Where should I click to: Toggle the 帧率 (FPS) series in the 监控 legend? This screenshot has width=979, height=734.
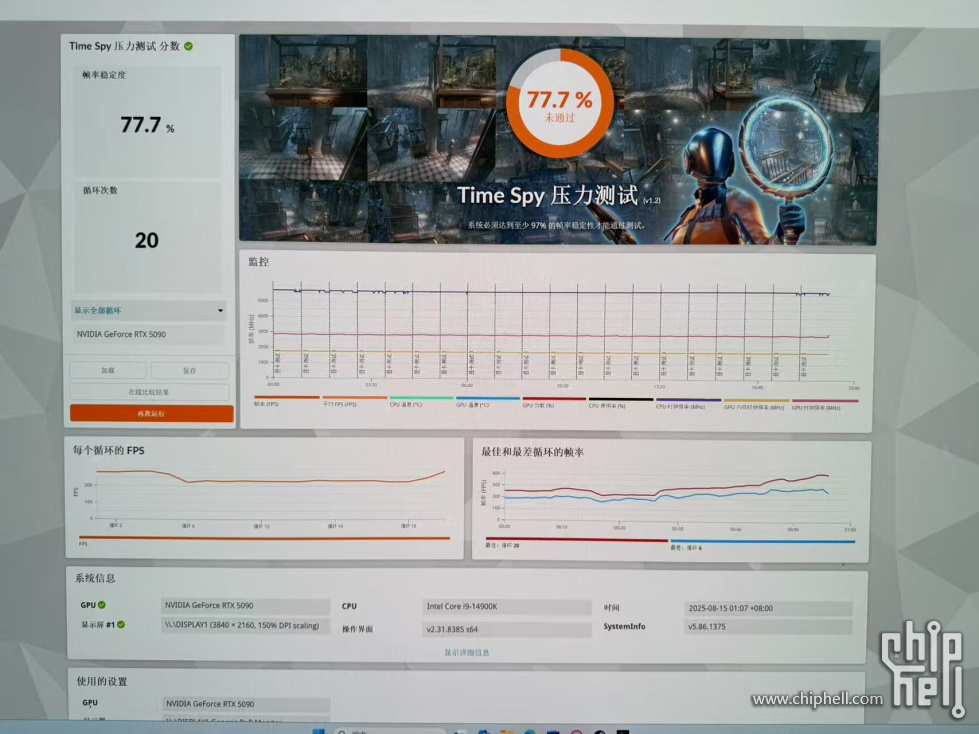coord(287,401)
